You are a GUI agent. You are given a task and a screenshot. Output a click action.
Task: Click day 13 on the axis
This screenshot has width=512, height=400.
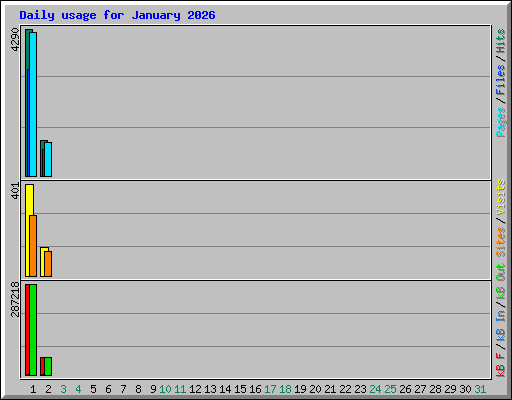click(210, 389)
